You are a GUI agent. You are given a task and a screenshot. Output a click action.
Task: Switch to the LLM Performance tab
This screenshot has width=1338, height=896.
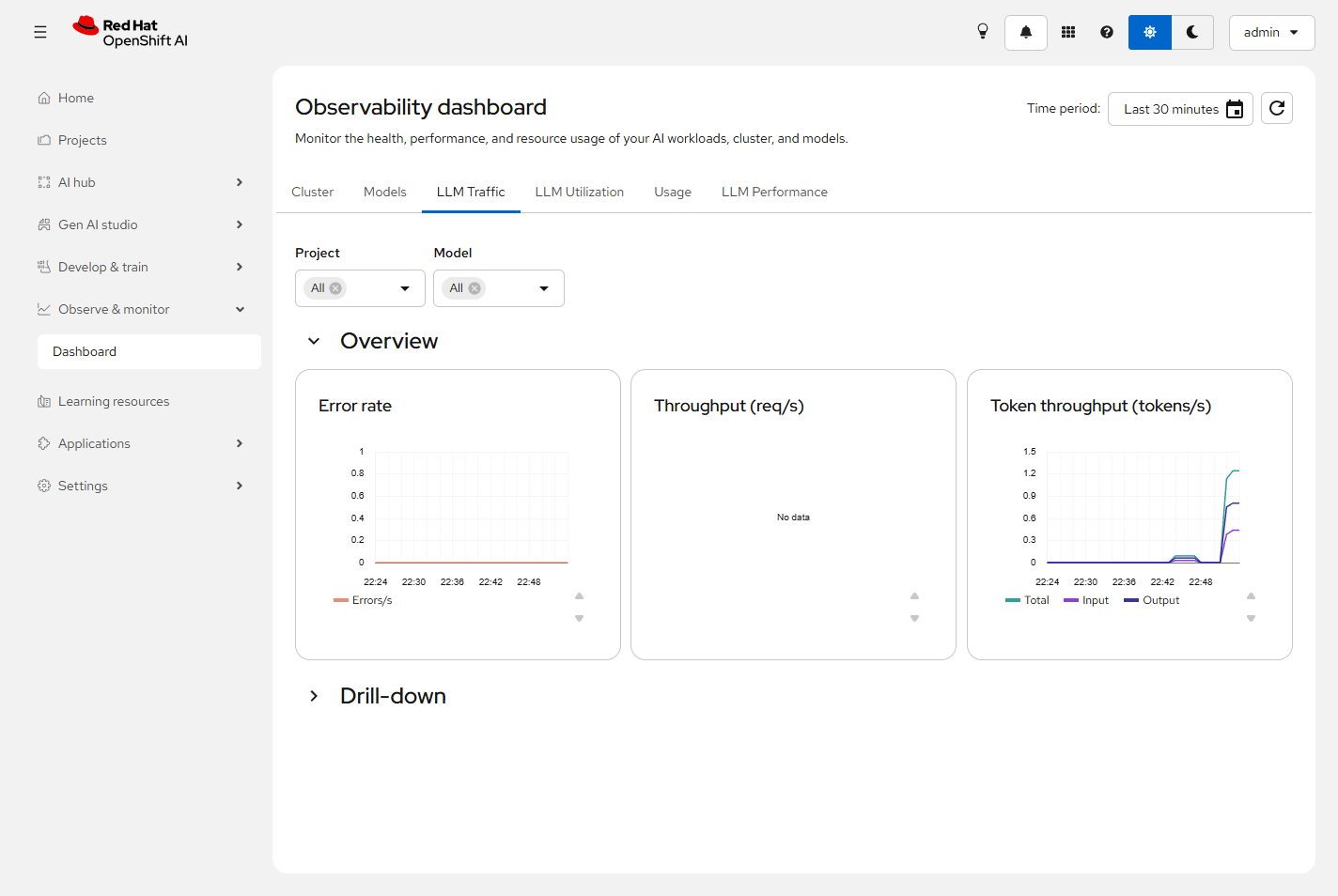774,192
